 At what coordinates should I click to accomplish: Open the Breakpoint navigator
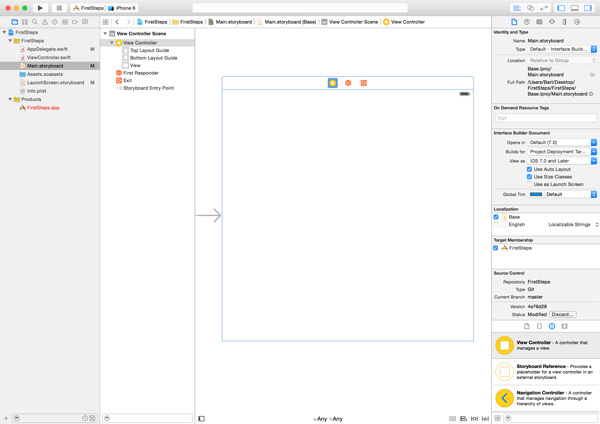[75, 22]
